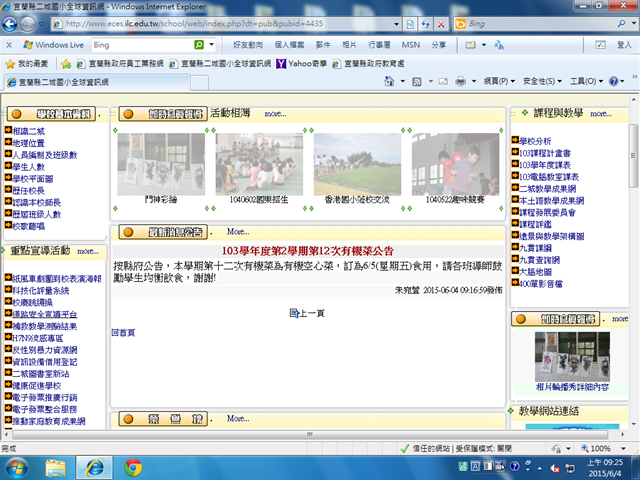This screenshot has height=480, width=640.
Task: Open compatibility view icon in address bar
Action: point(410,24)
